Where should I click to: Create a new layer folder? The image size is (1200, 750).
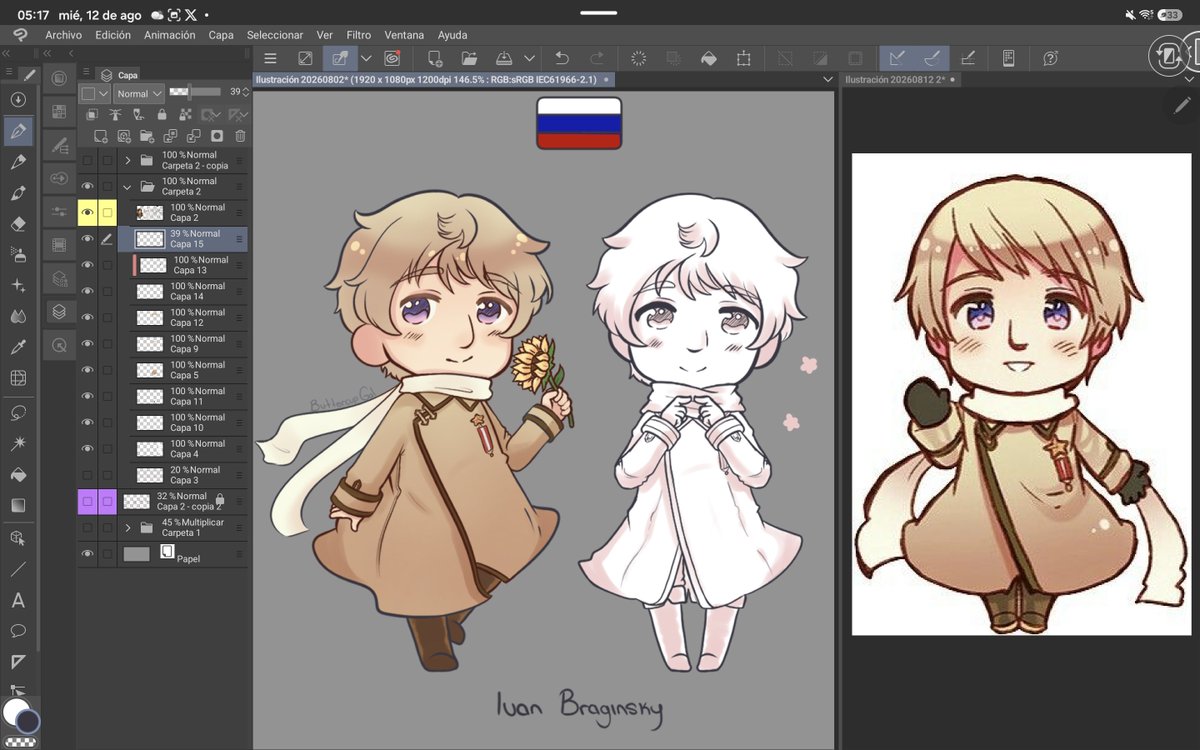146,136
